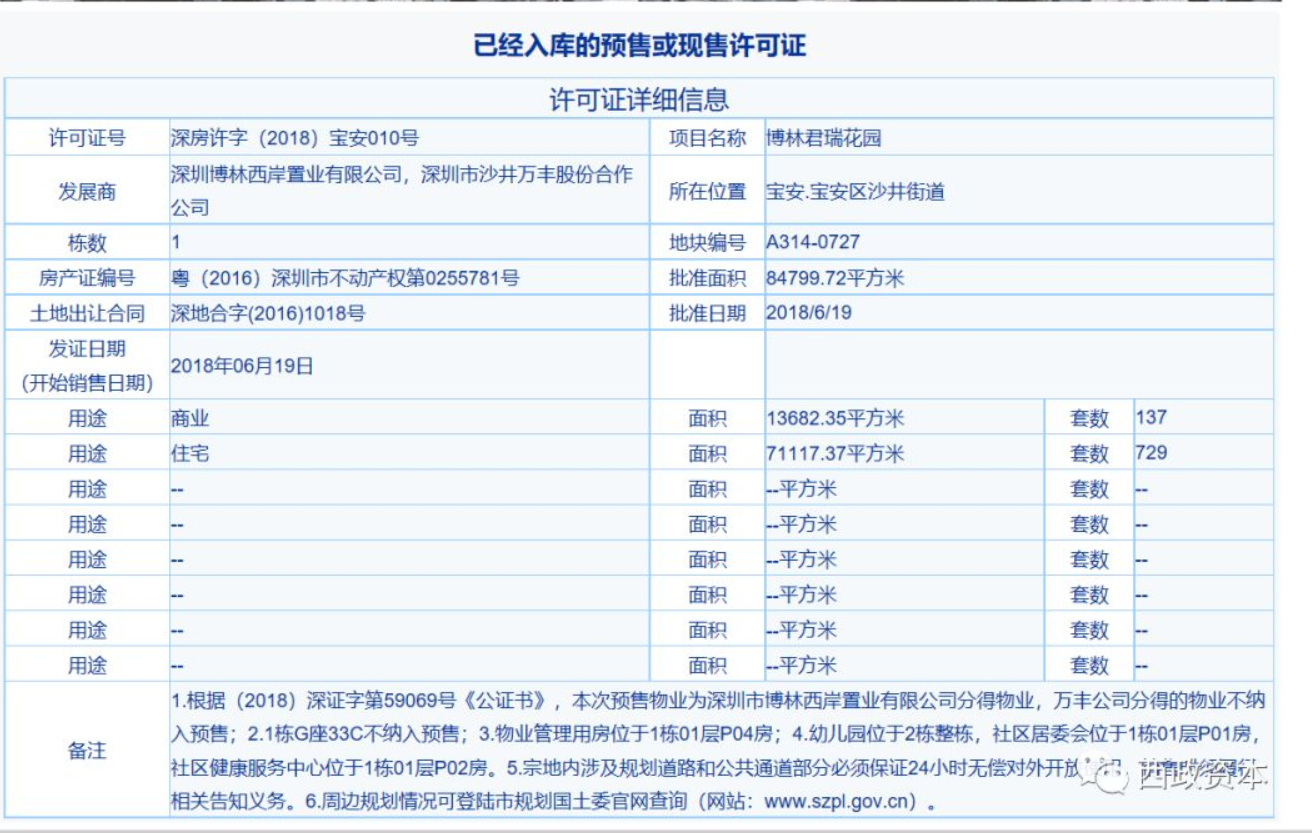Click the 面积 label beside 13682.35平方米
This screenshot has width=1312, height=833.
[707, 418]
